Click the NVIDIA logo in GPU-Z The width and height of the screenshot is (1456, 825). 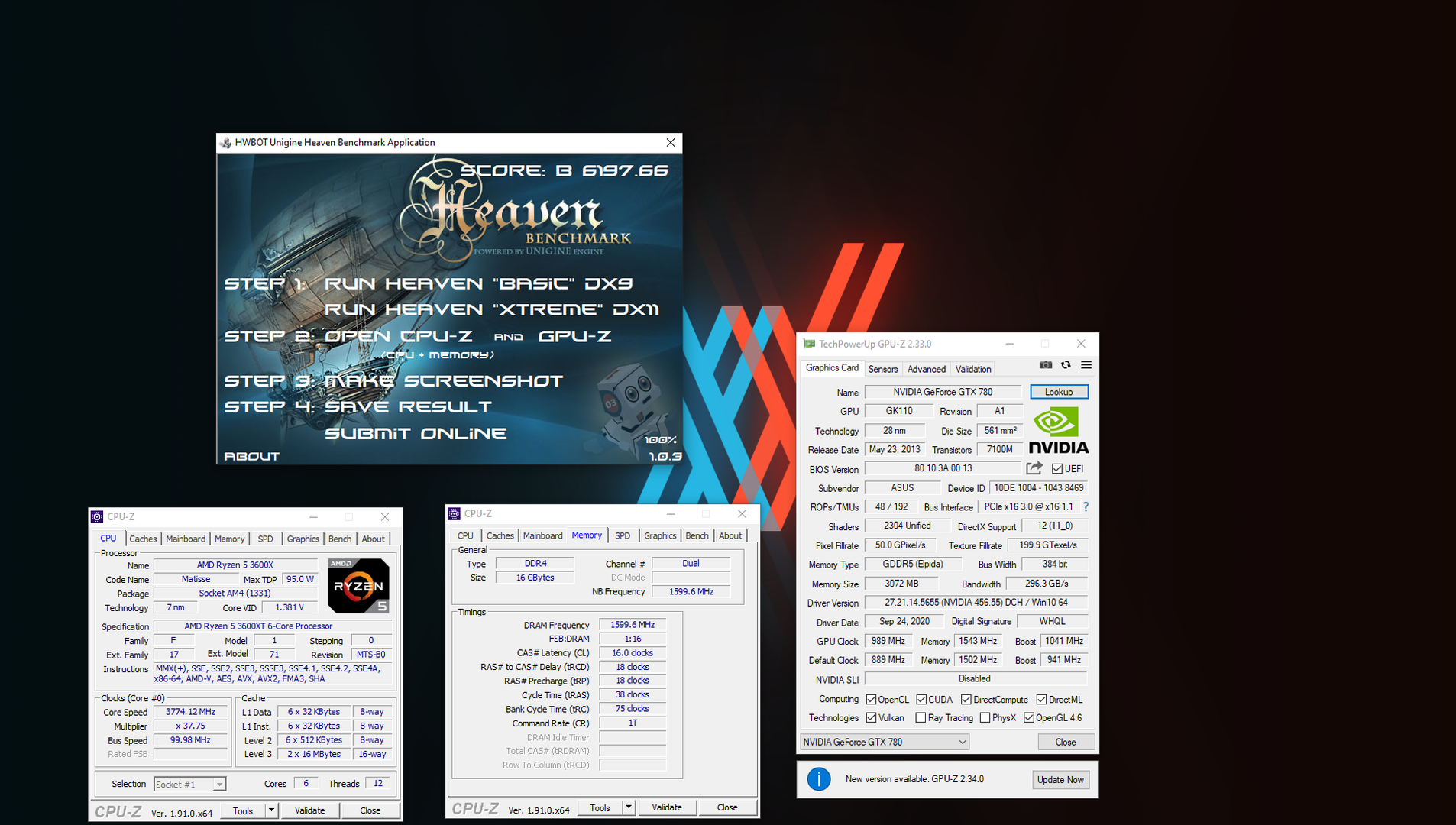pos(1058,431)
